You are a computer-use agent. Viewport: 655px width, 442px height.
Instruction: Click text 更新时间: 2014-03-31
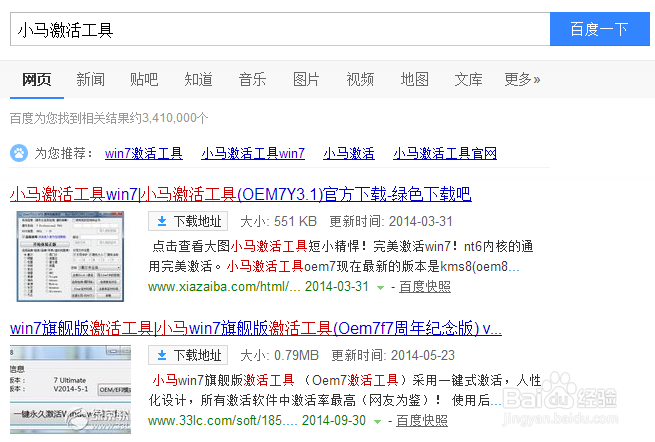pyautogui.click(x=391, y=221)
